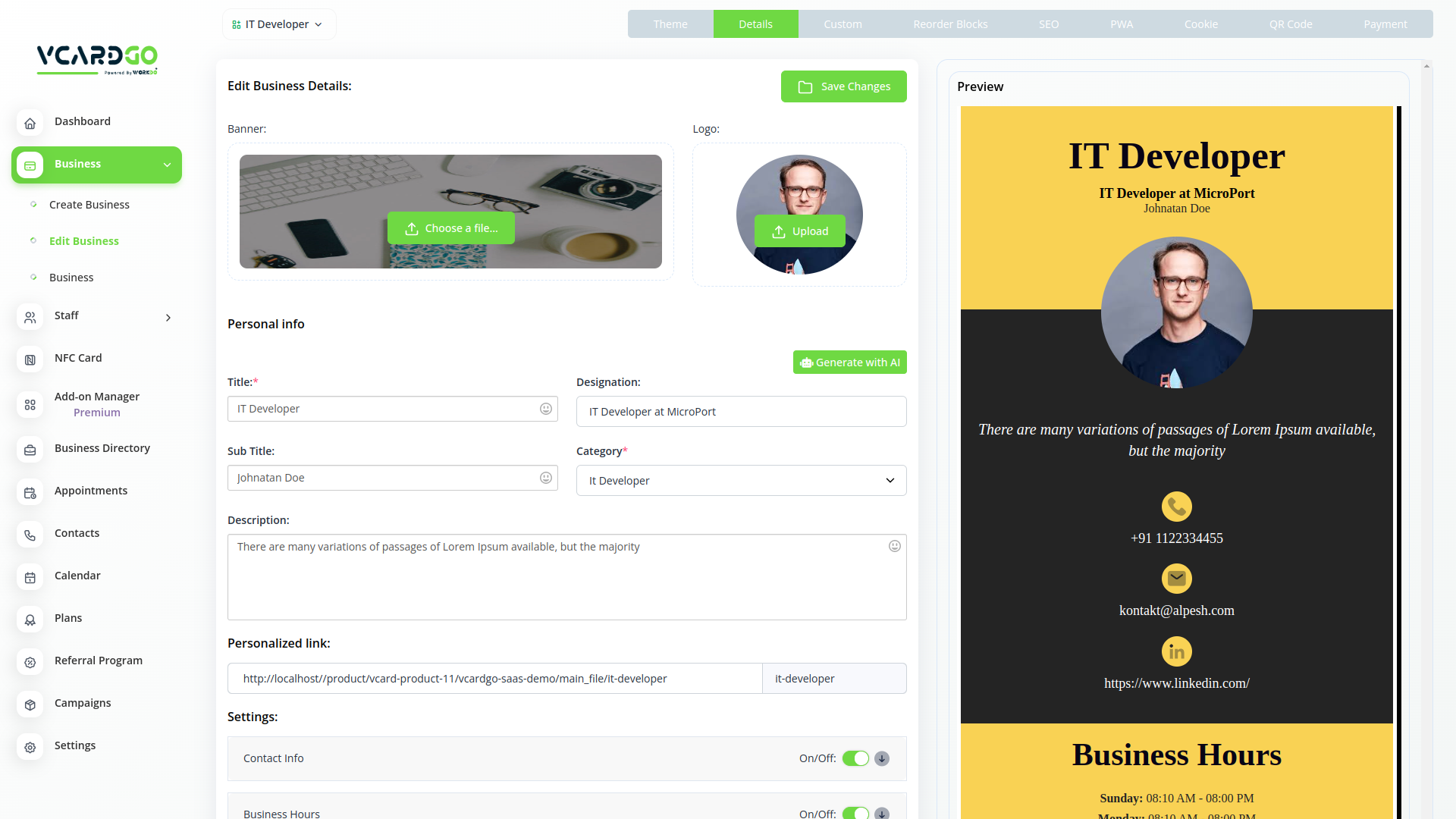Click into the Designation input field
This screenshot has height=819, width=1456.
(x=741, y=412)
